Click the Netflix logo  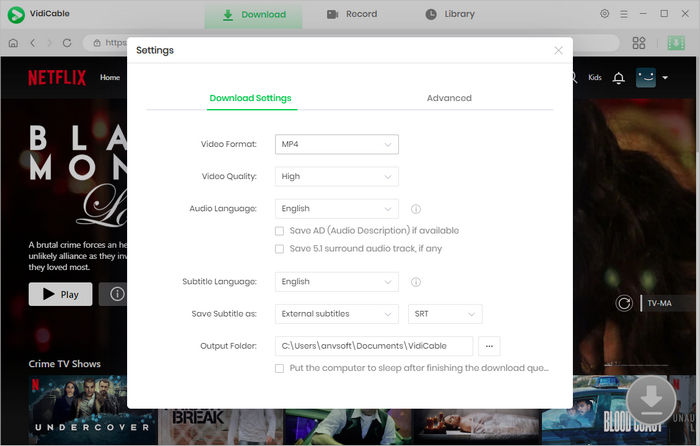tap(57, 78)
